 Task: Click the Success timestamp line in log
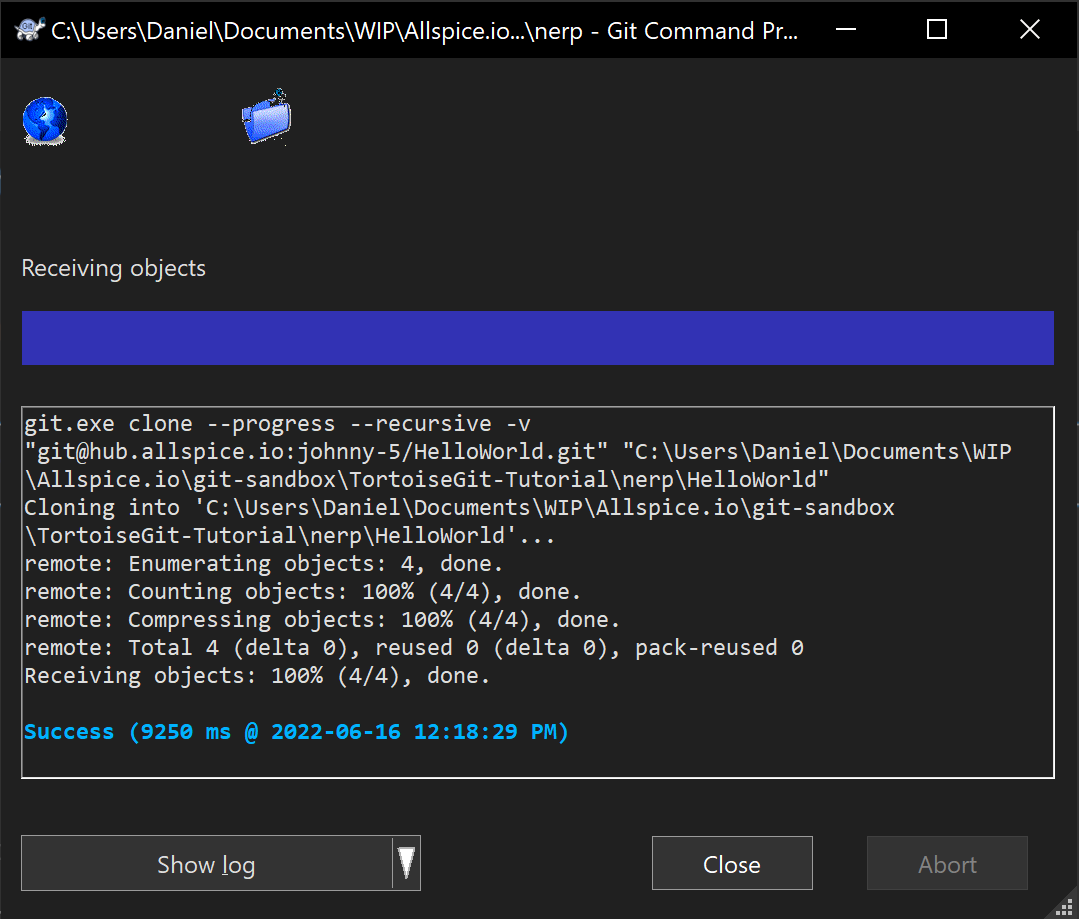pyautogui.click(x=297, y=732)
